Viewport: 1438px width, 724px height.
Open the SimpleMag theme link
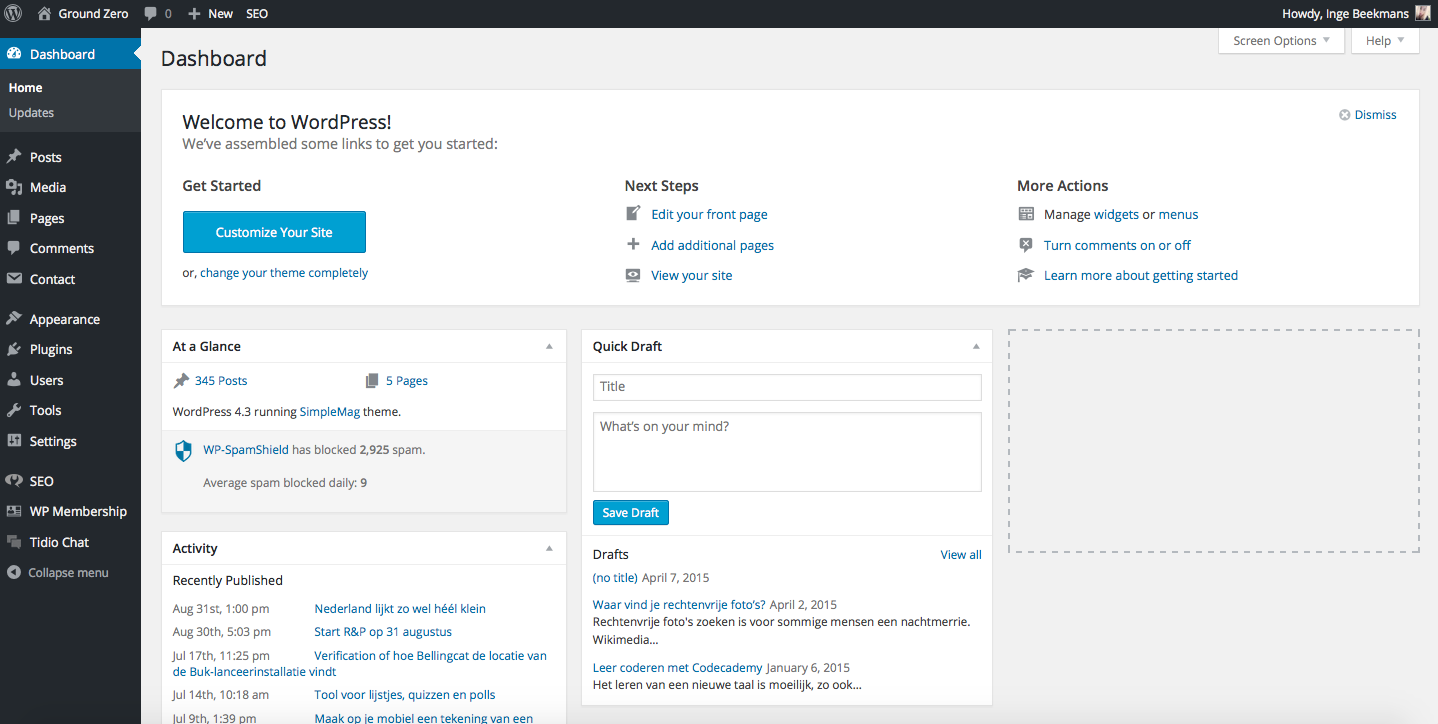click(x=329, y=411)
